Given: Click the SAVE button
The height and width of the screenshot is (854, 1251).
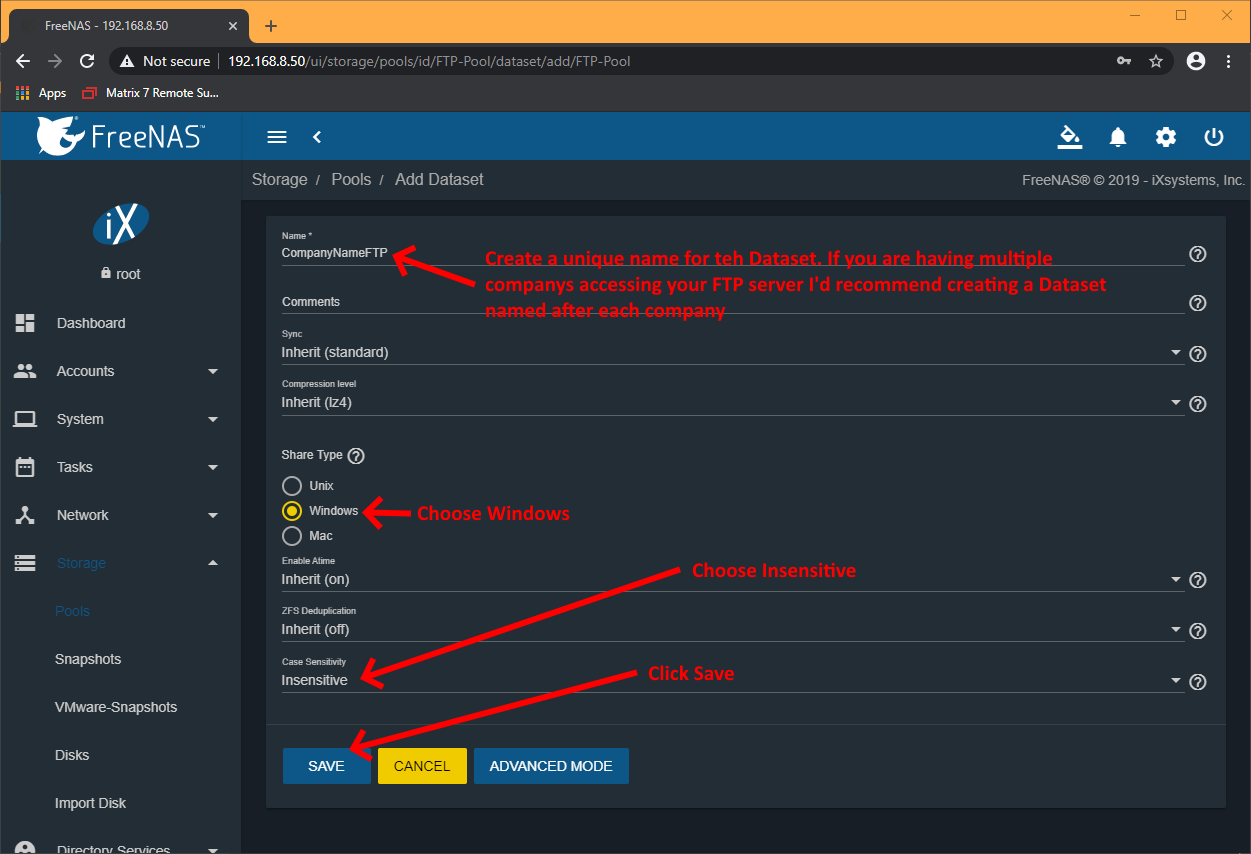Looking at the screenshot, I should click(326, 766).
